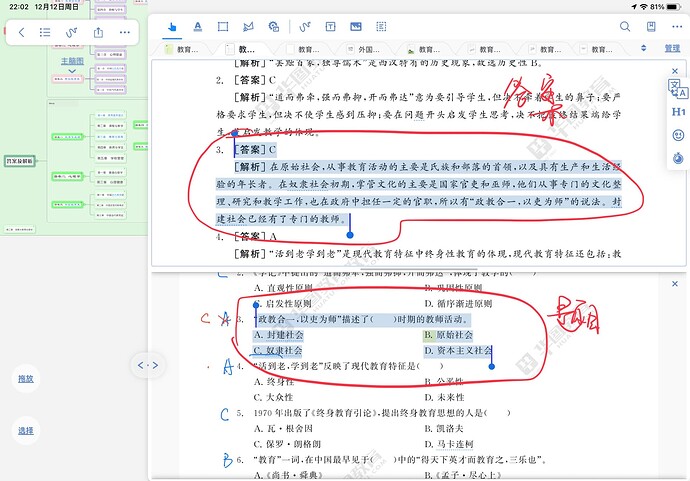Select the 答案及解析 mind map node
This screenshot has height=481, width=690.
(19, 161)
